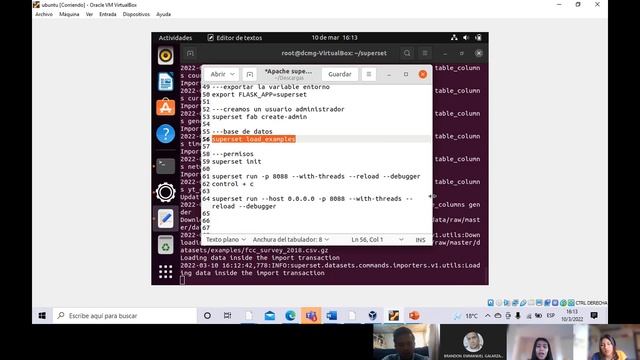Open Anchura del tabulador dropdown
This screenshot has height=360, width=640.
click(291, 240)
